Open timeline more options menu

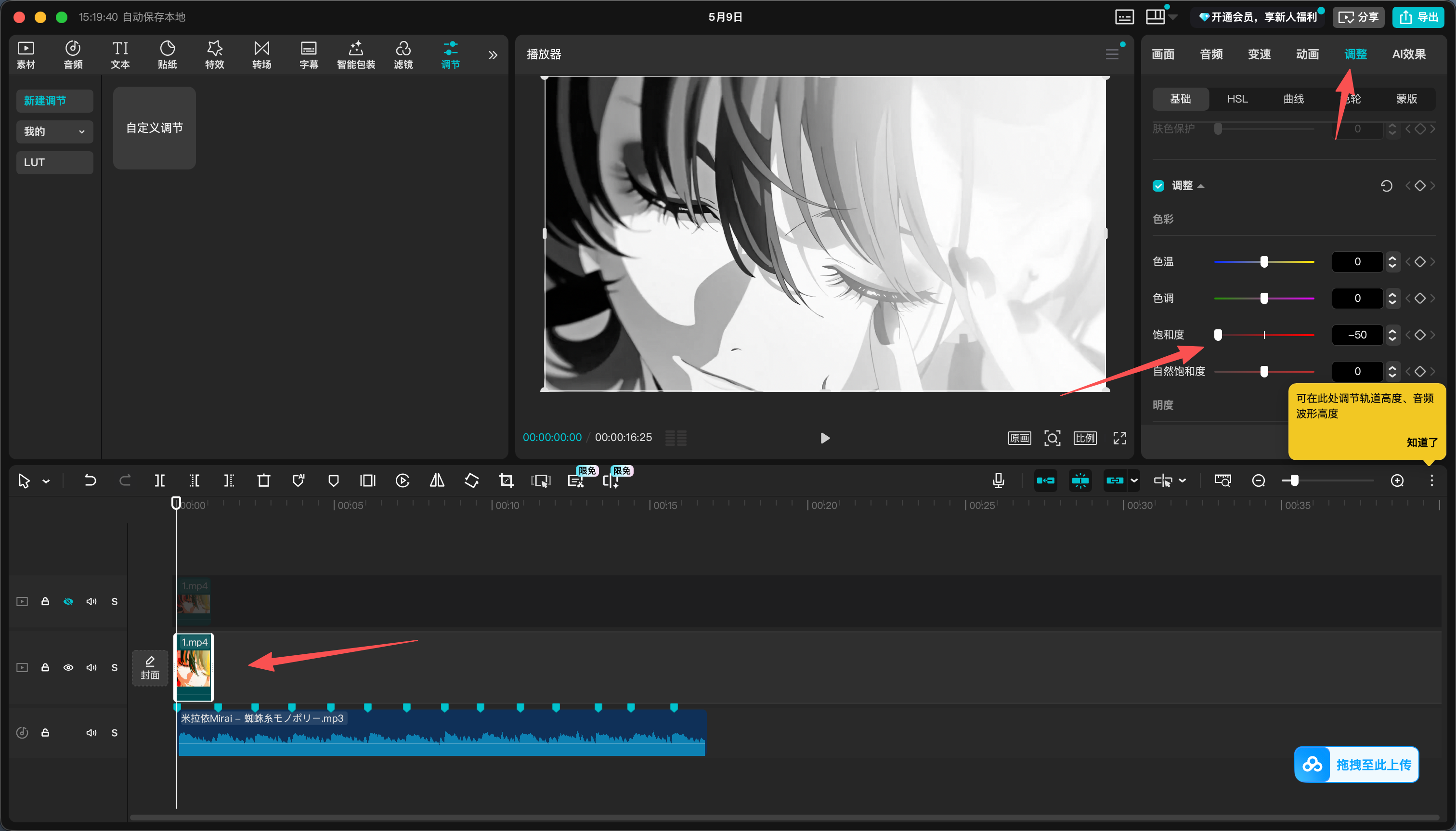1431,480
